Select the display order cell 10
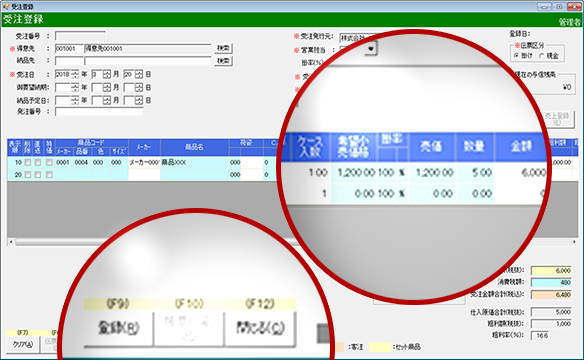This screenshot has height=360, width=584. (x=15, y=163)
